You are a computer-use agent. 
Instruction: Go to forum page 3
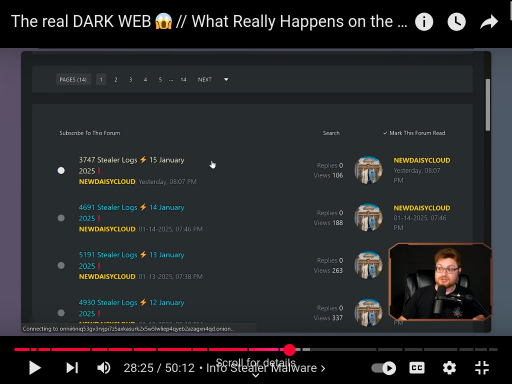coord(131,80)
